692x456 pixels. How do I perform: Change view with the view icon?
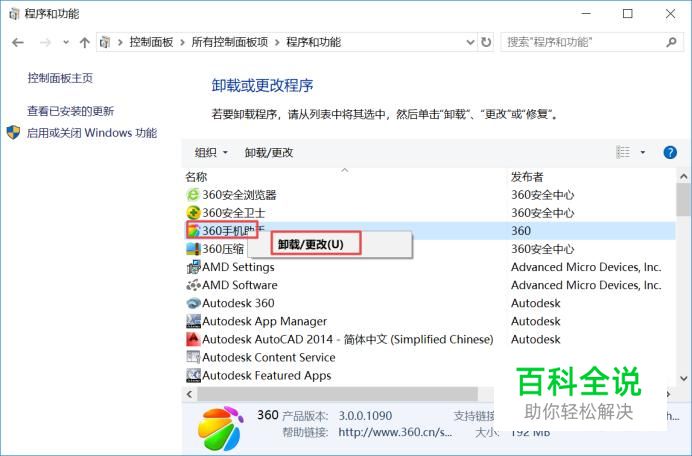click(623, 152)
